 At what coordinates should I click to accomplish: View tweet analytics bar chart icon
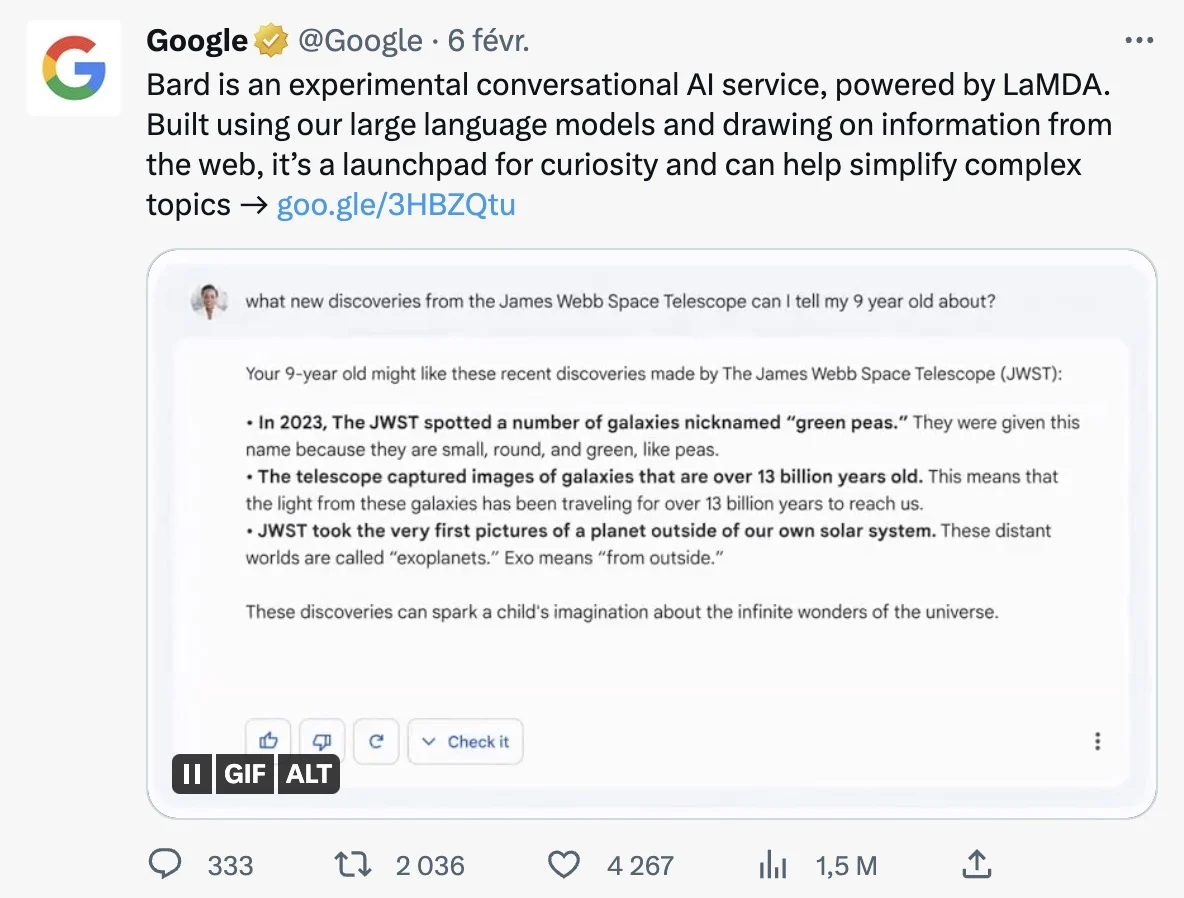(773, 864)
